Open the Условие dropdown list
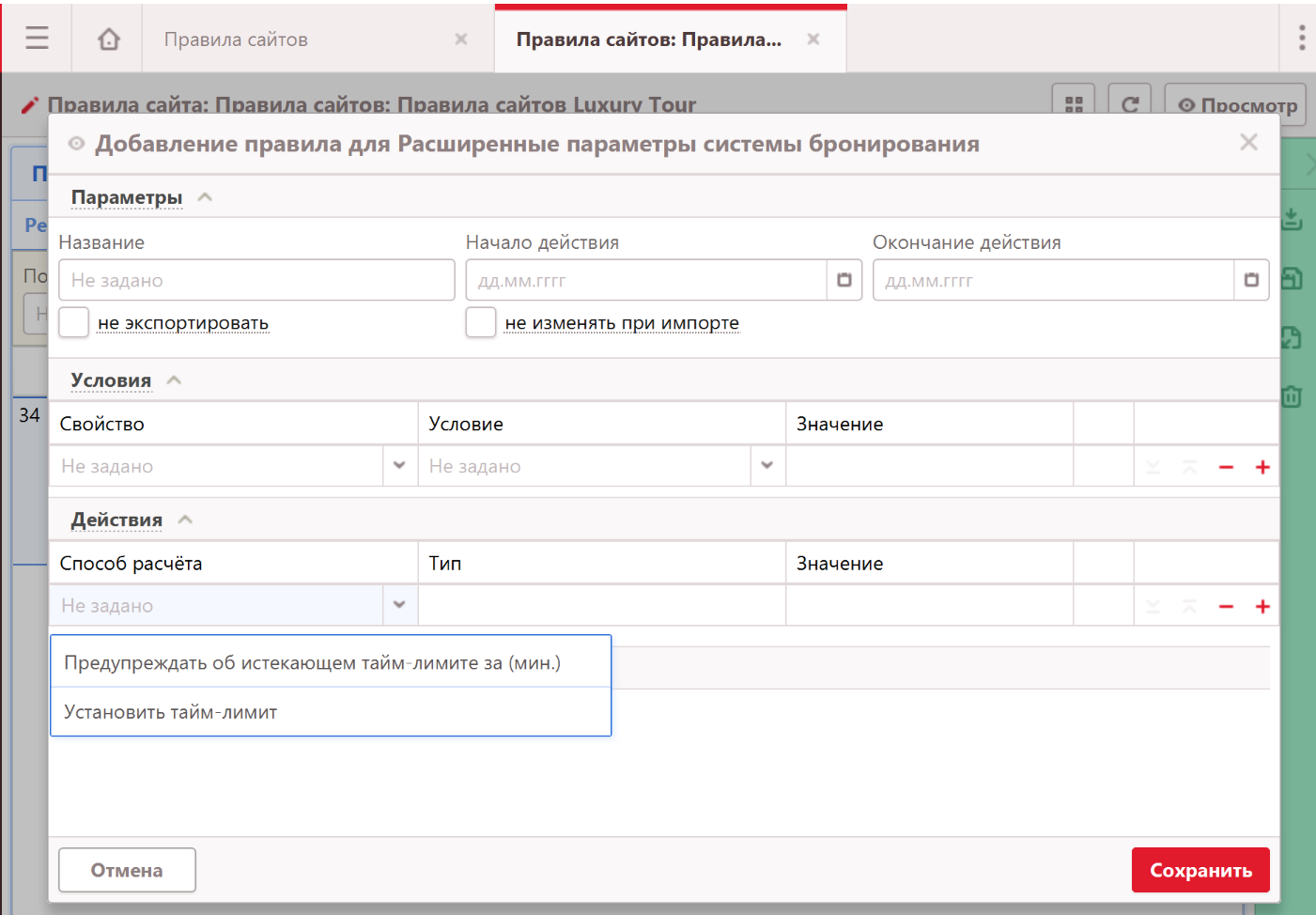This screenshot has height=915, width=1316. (766, 466)
